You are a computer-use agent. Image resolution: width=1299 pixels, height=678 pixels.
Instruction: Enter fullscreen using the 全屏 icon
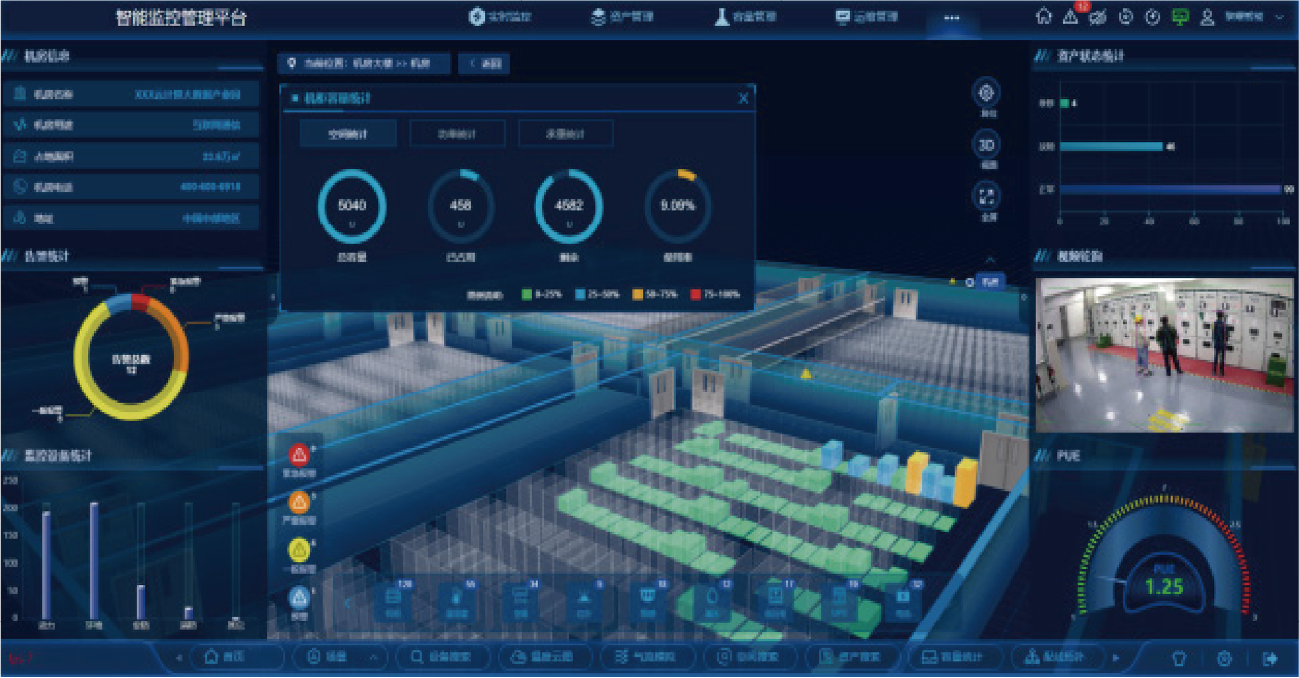[x=987, y=196]
